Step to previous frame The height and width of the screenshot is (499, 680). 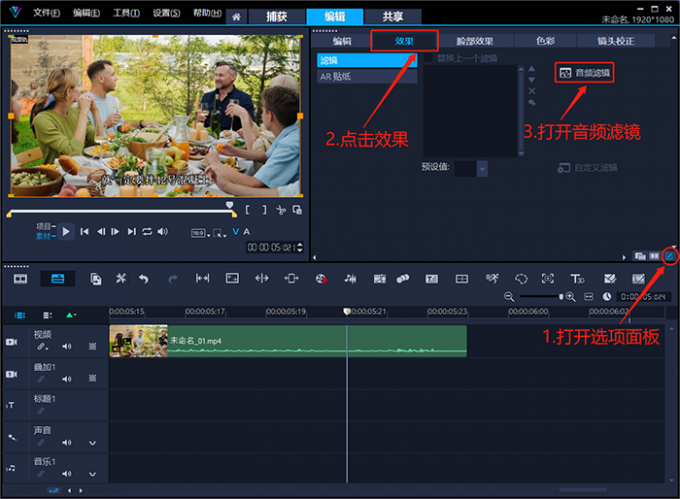click(x=101, y=232)
